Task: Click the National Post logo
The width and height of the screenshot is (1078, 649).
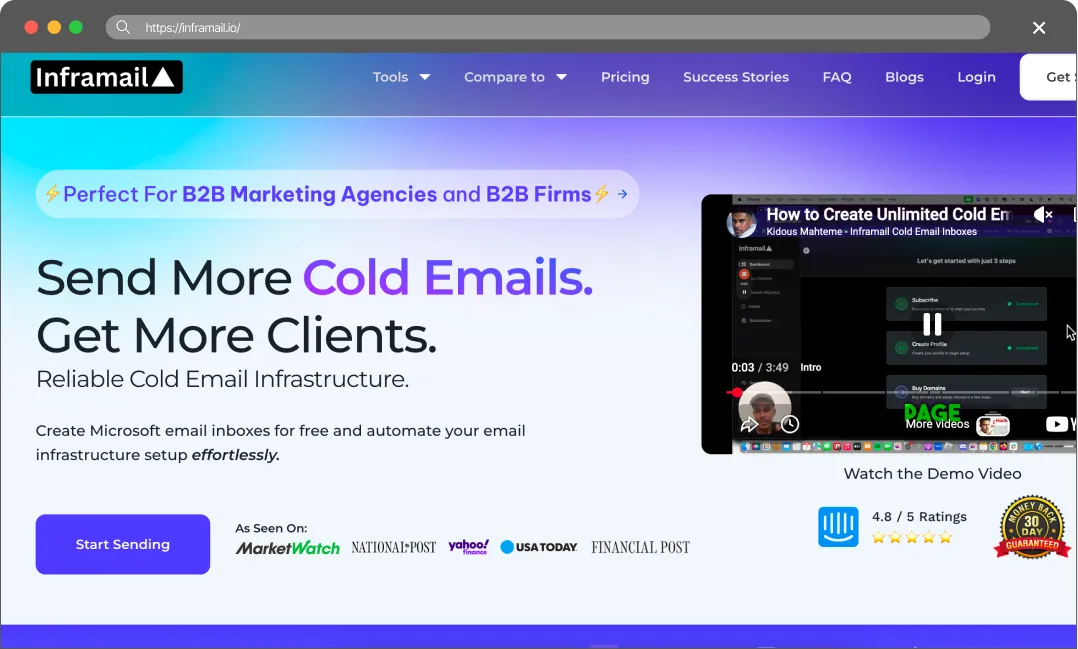Action: click(x=393, y=547)
